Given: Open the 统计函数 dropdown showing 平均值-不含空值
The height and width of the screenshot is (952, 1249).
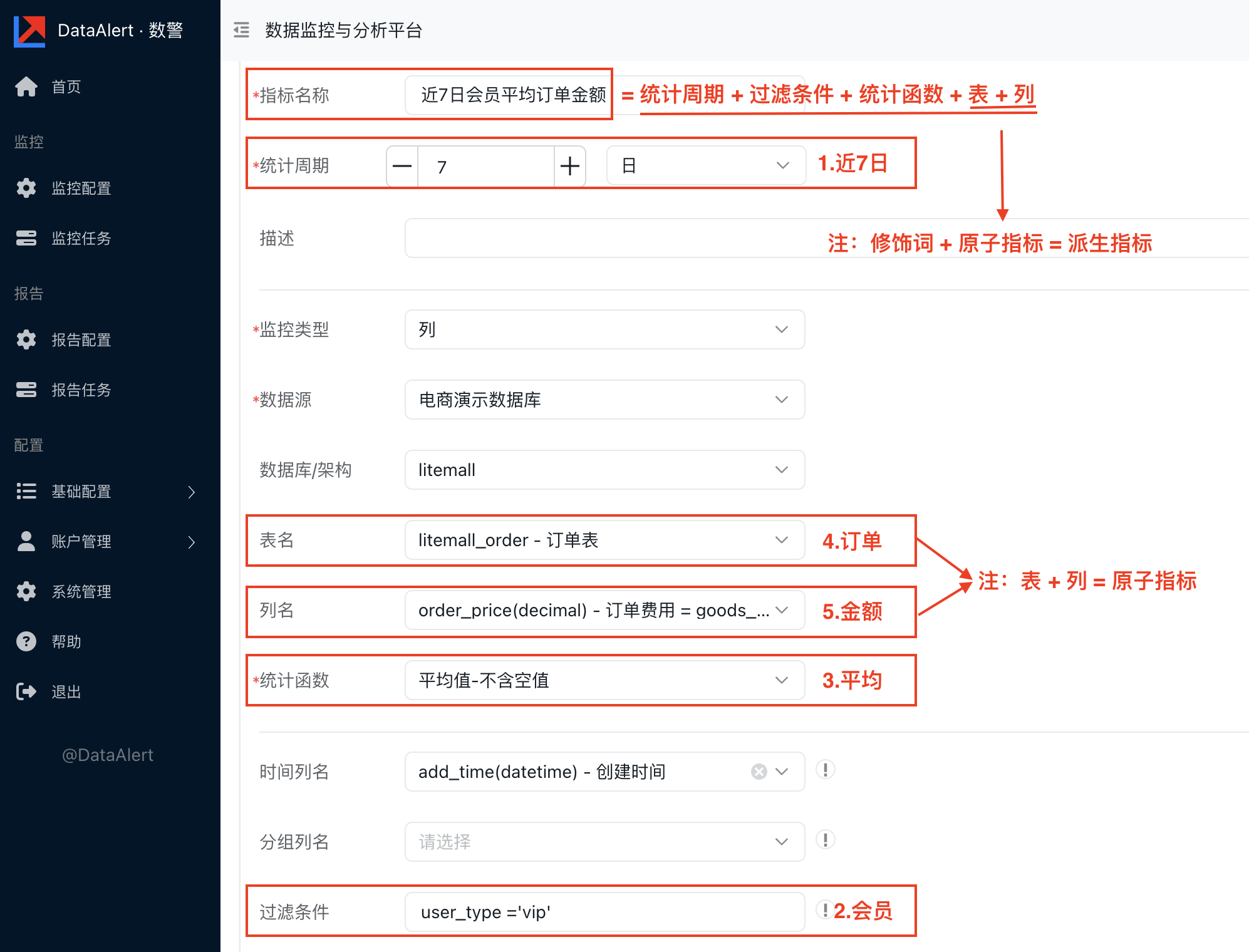Looking at the screenshot, I should click(x=604, y=680).
